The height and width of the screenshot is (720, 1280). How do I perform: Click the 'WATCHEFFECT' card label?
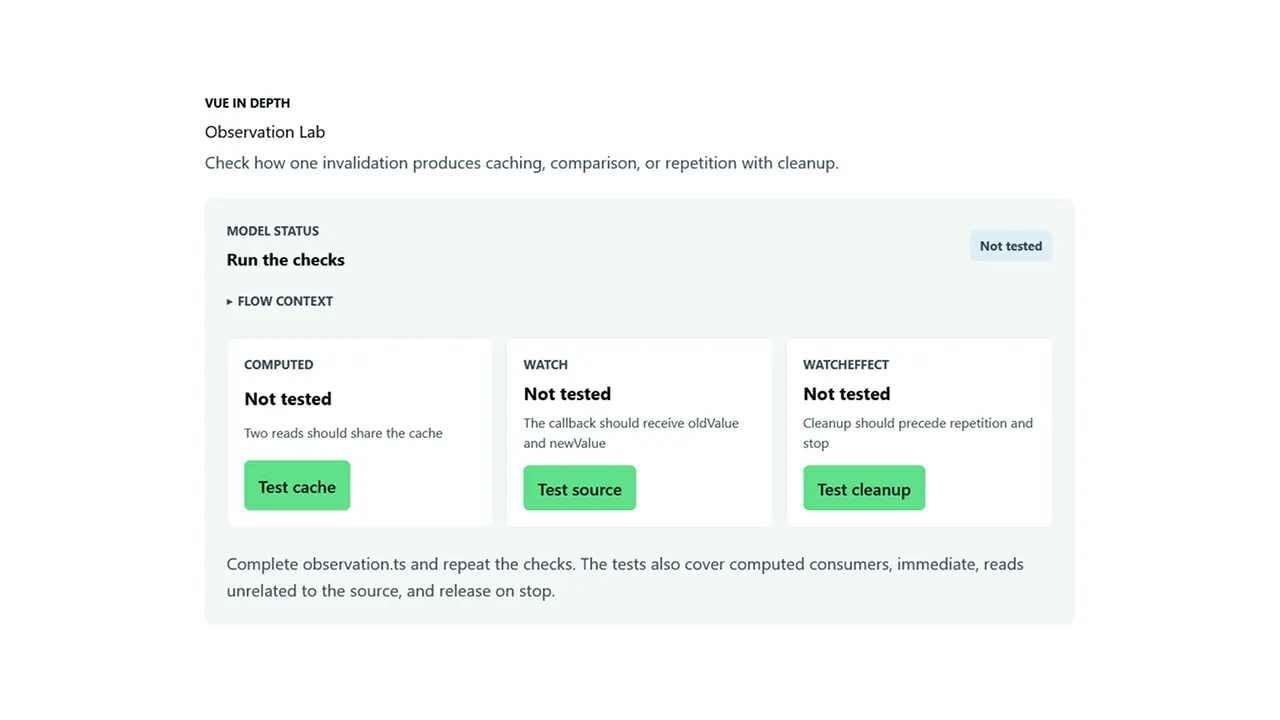coord(846,365)
